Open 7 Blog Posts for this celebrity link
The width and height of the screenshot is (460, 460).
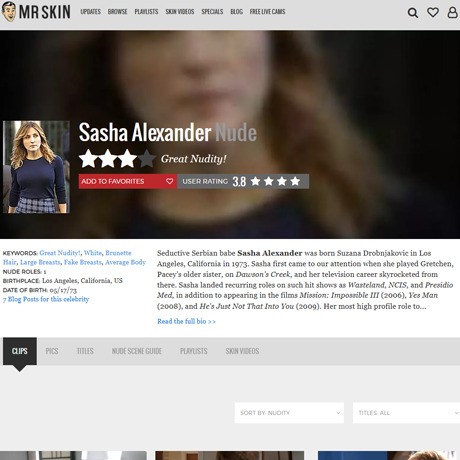(x=46, y=299)
